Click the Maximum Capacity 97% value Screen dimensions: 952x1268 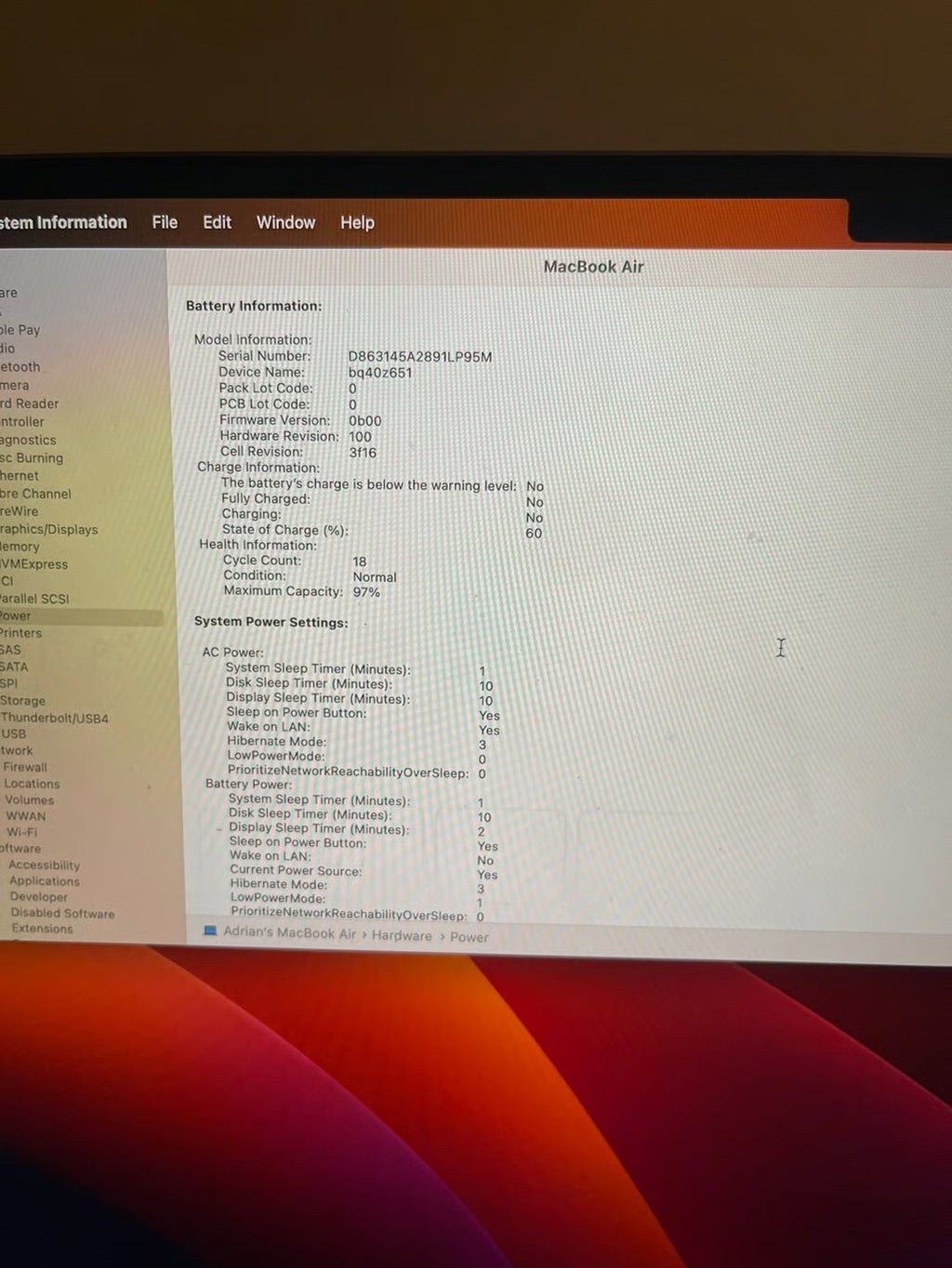[366, 592]
